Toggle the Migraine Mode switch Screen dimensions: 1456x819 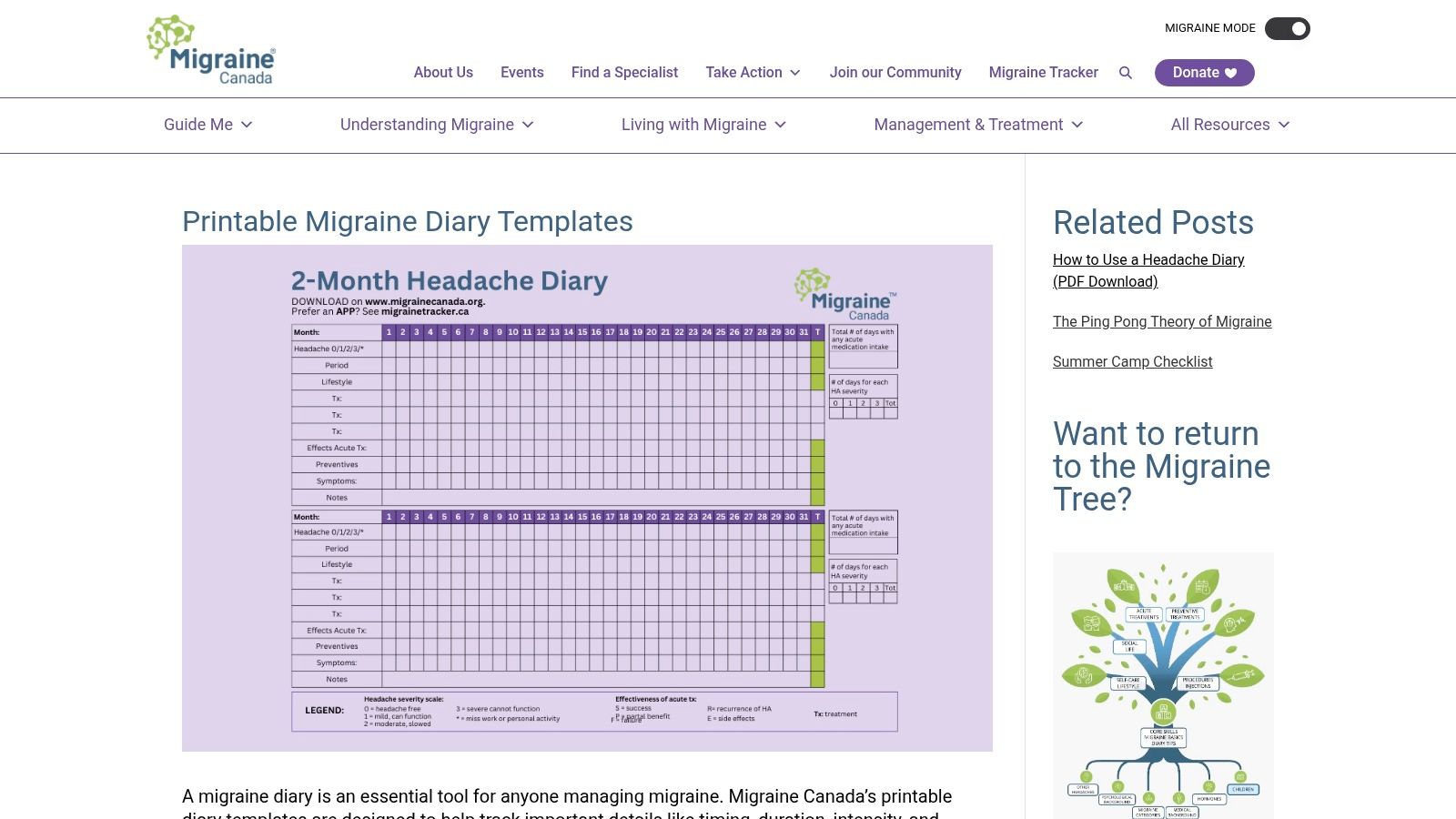(1288, 28)
